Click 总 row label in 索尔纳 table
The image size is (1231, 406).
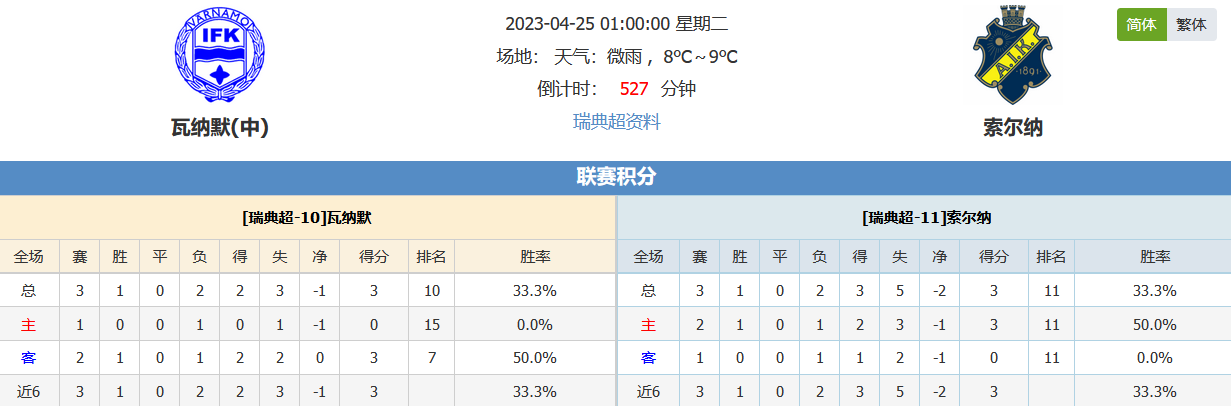(648, 291)
